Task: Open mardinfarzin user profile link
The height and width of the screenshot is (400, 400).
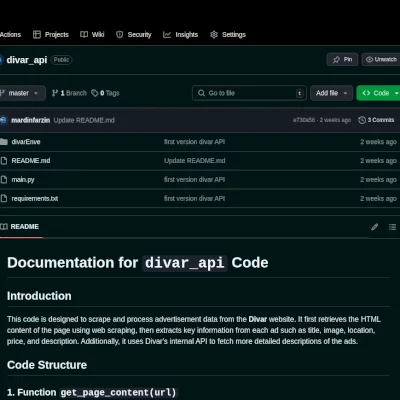Action: click(31, 120)
